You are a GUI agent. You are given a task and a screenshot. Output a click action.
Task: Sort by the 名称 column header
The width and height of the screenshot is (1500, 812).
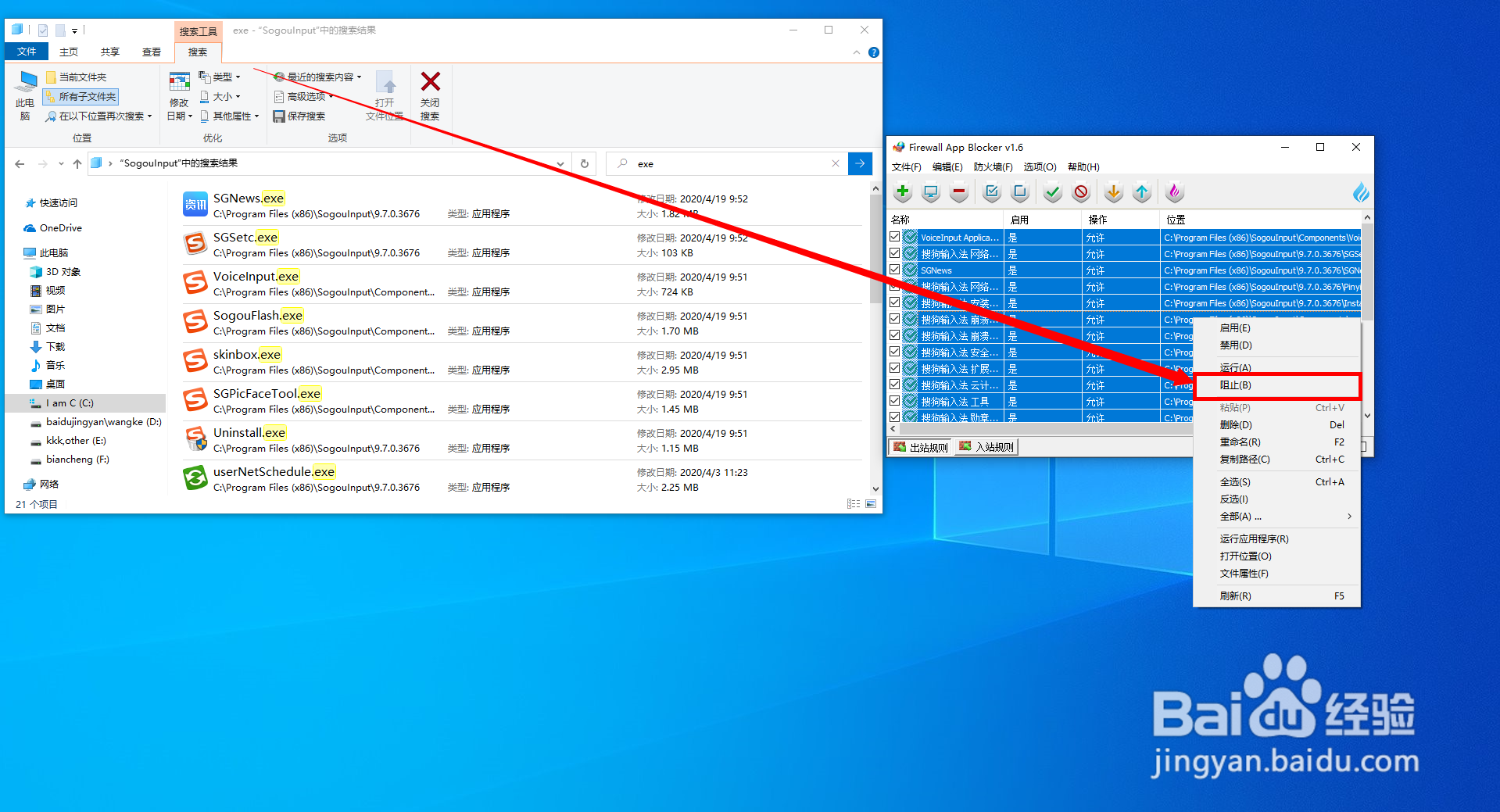coord(945,220)
